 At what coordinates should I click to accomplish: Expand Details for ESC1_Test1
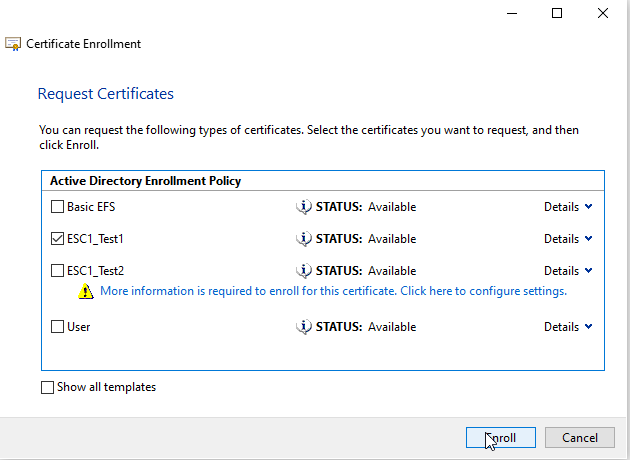[567, 239]
